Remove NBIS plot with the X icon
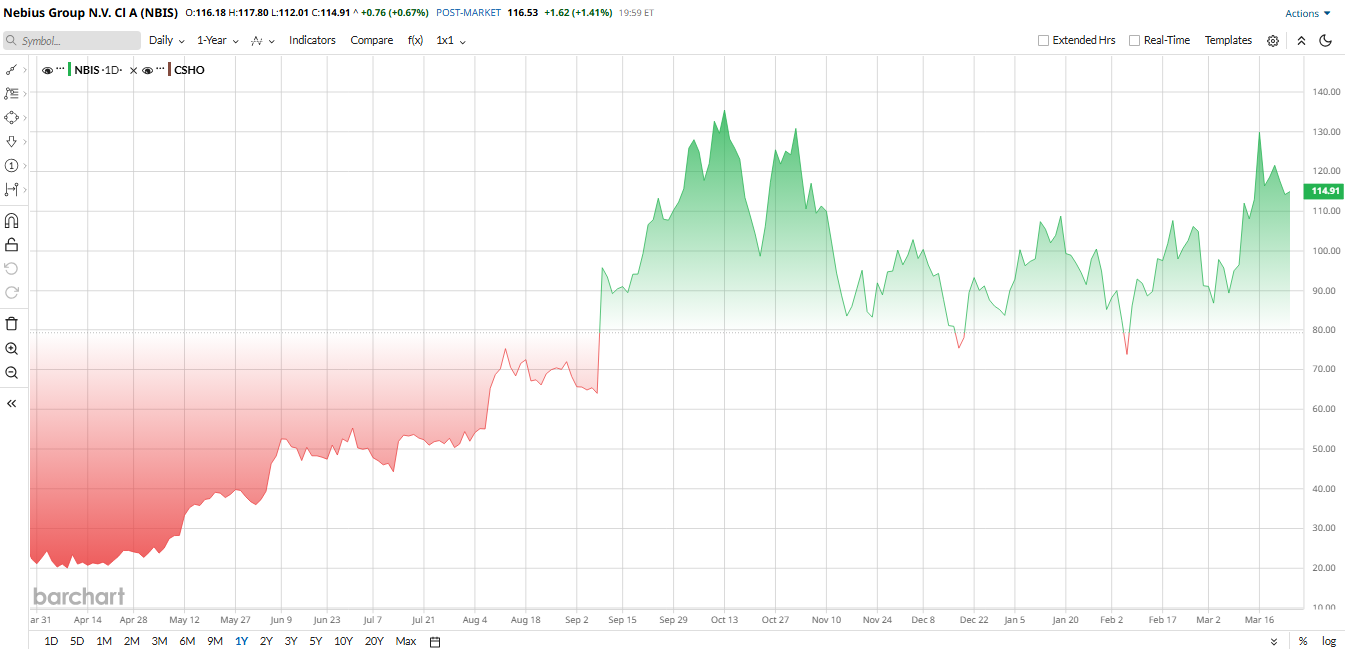1345x649 pixels. point(133,71)
